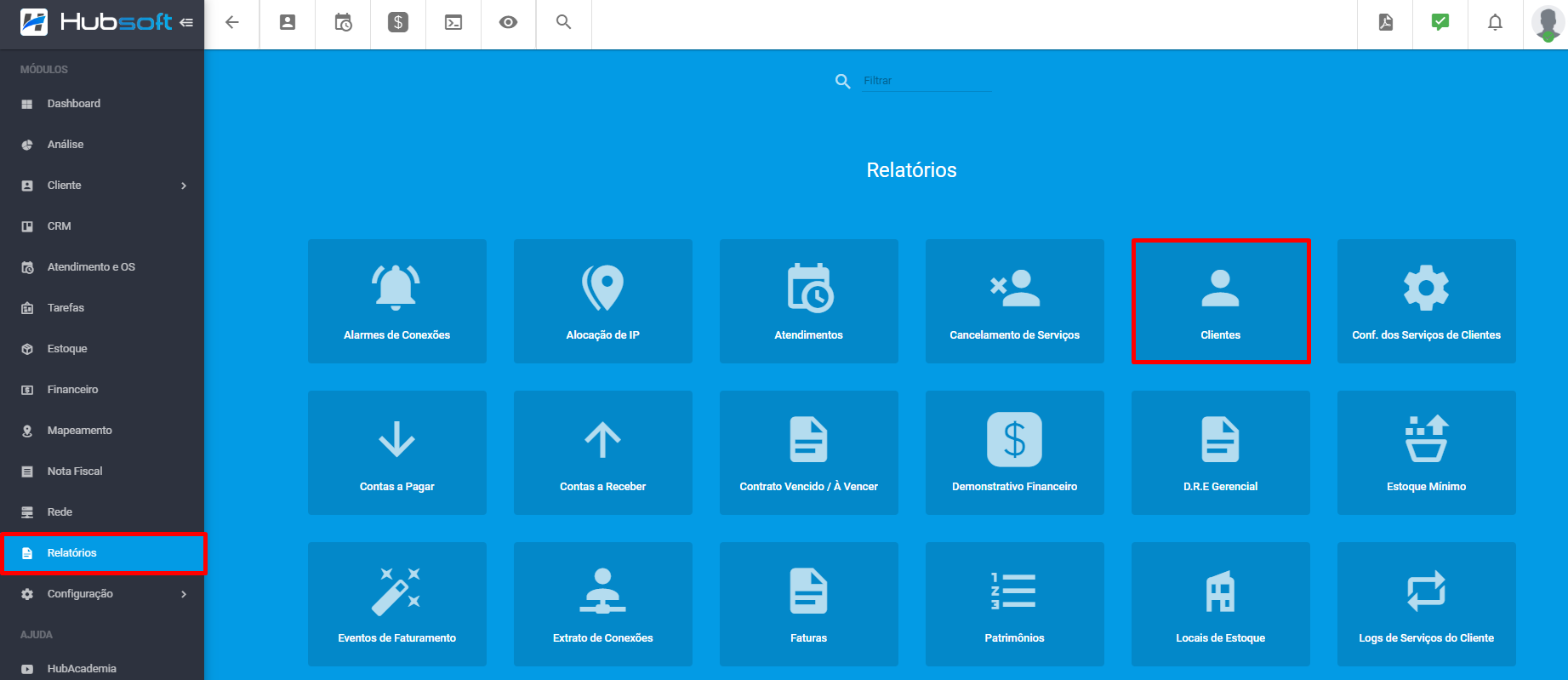Open Conf. dos Serviços de Clientes report
Image resolution: width=1568 pixels, height=680 pixels.
click(x=1427, y=301)
